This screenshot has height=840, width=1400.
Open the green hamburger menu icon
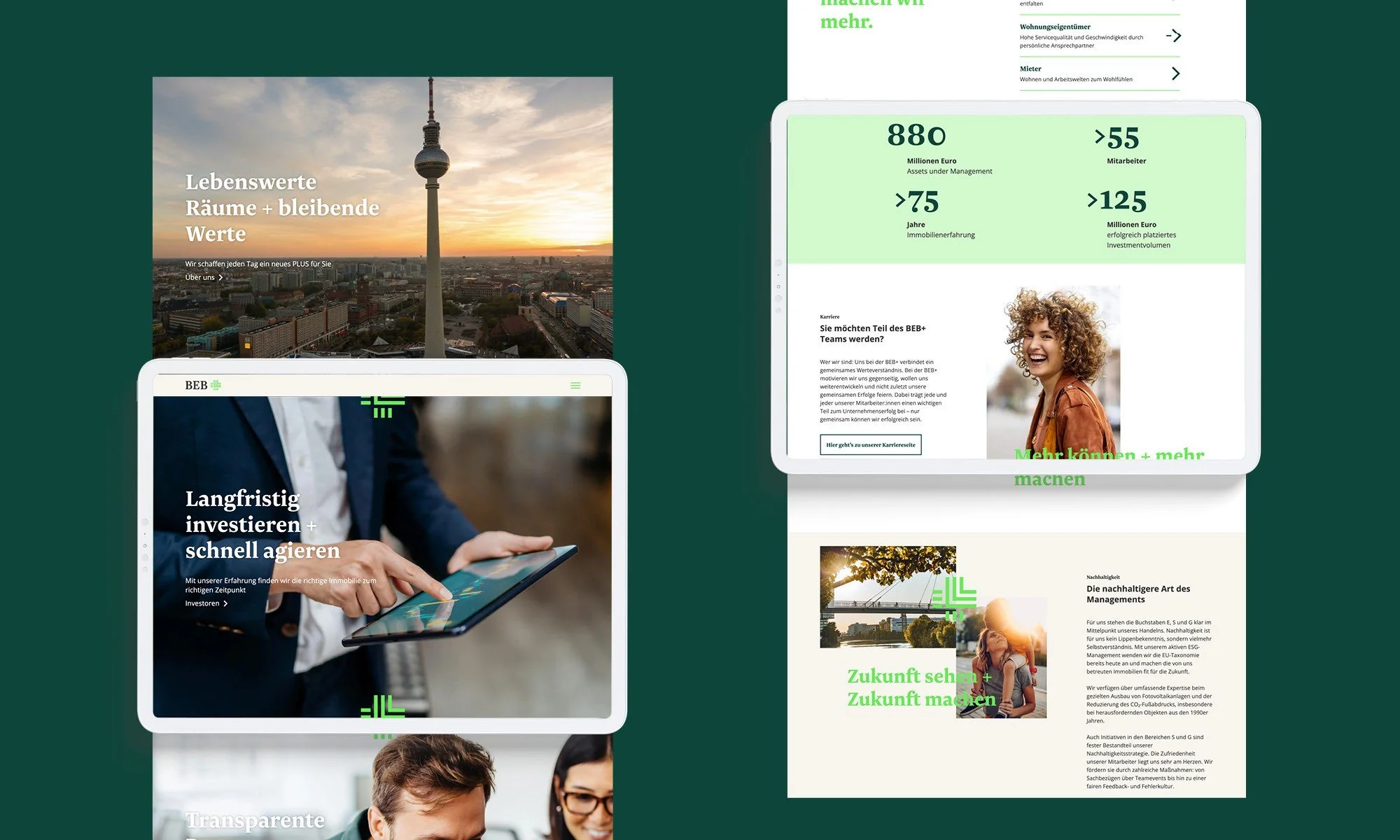(x=575, y=386)
